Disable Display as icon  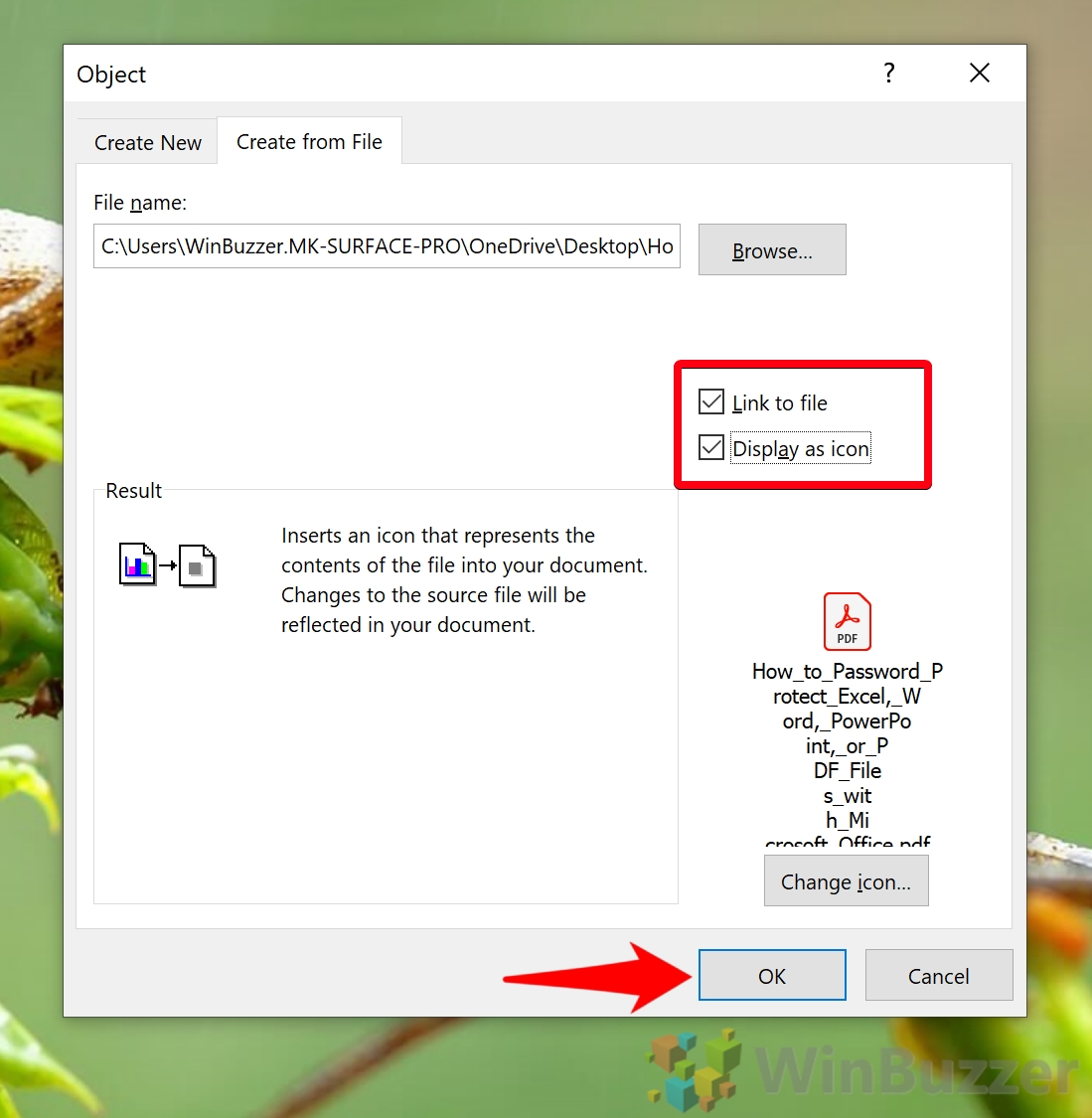[x=710, y=447]
